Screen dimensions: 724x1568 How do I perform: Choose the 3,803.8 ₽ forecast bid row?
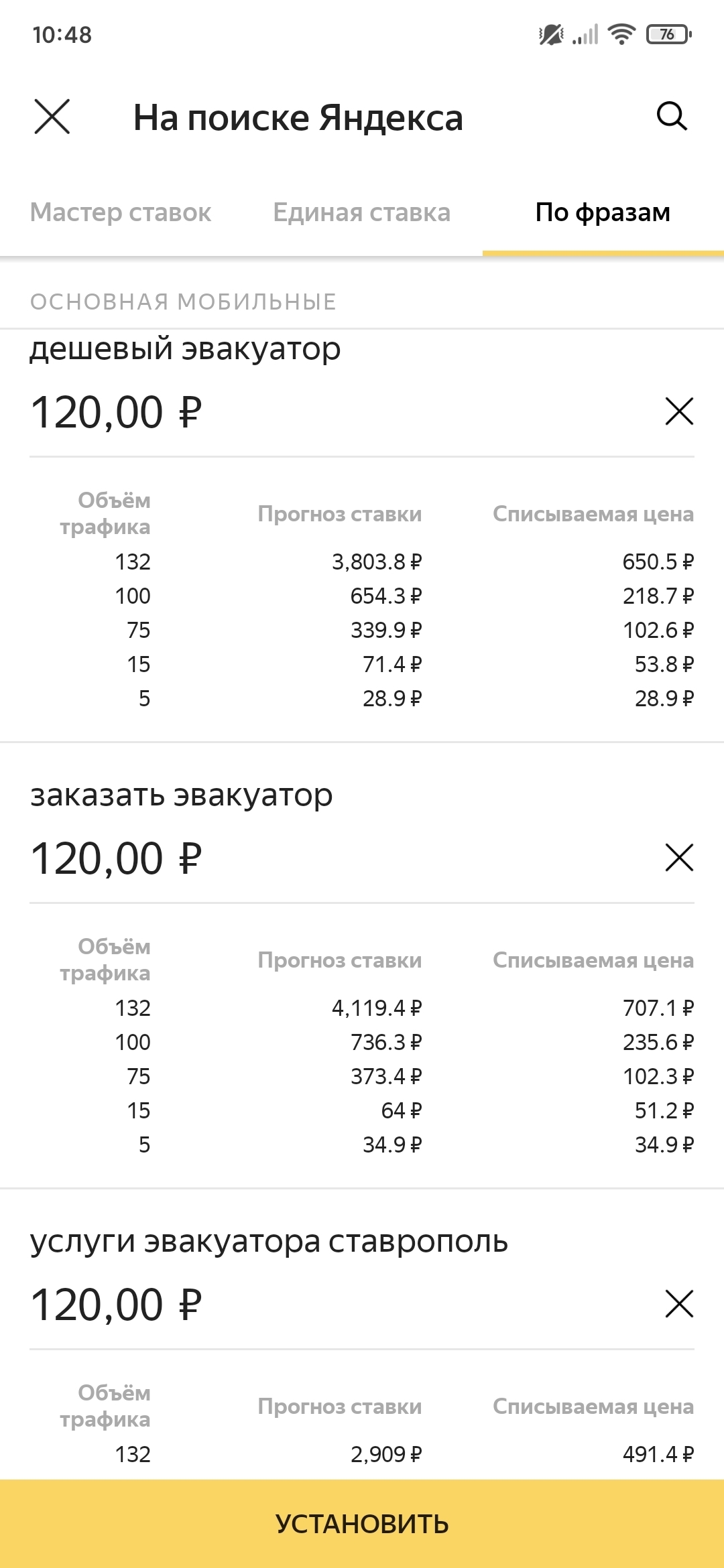point(377,562)
